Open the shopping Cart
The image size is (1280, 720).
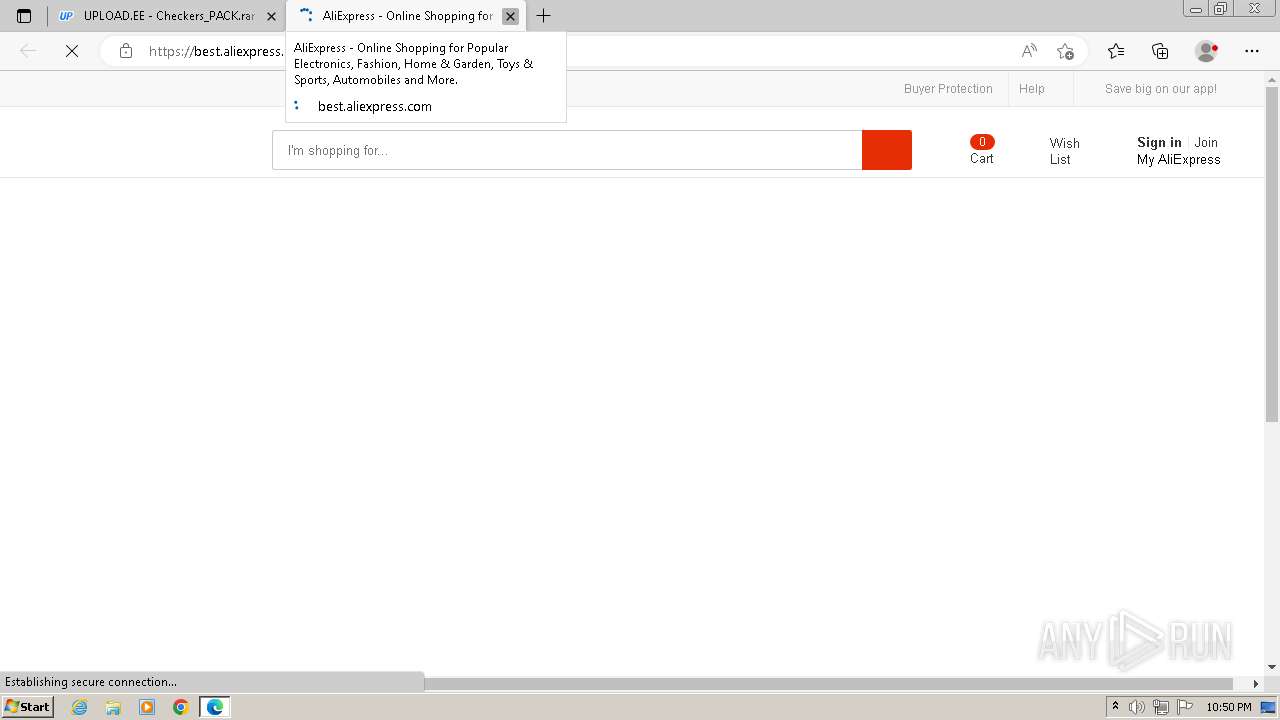(x=982, y=151)
